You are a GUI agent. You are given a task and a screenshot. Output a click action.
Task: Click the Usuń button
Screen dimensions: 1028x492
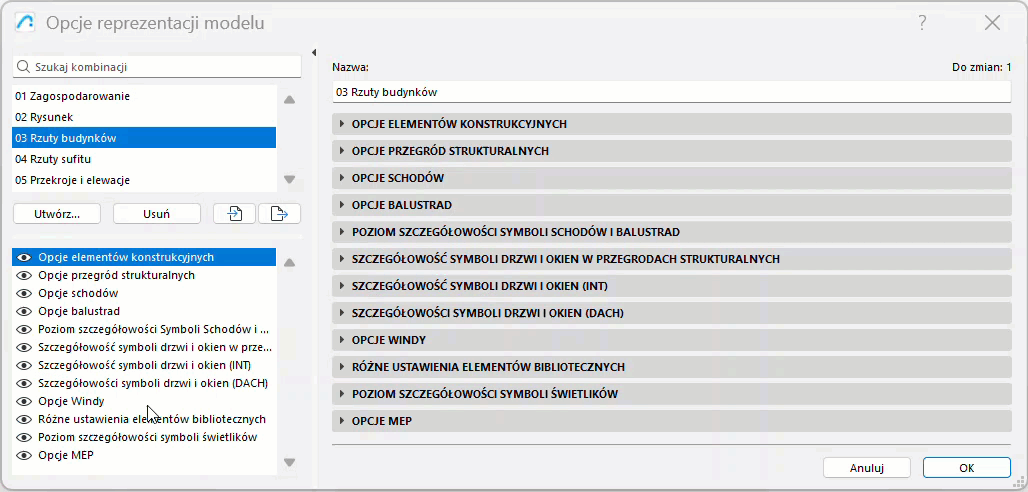coord(157,213)
